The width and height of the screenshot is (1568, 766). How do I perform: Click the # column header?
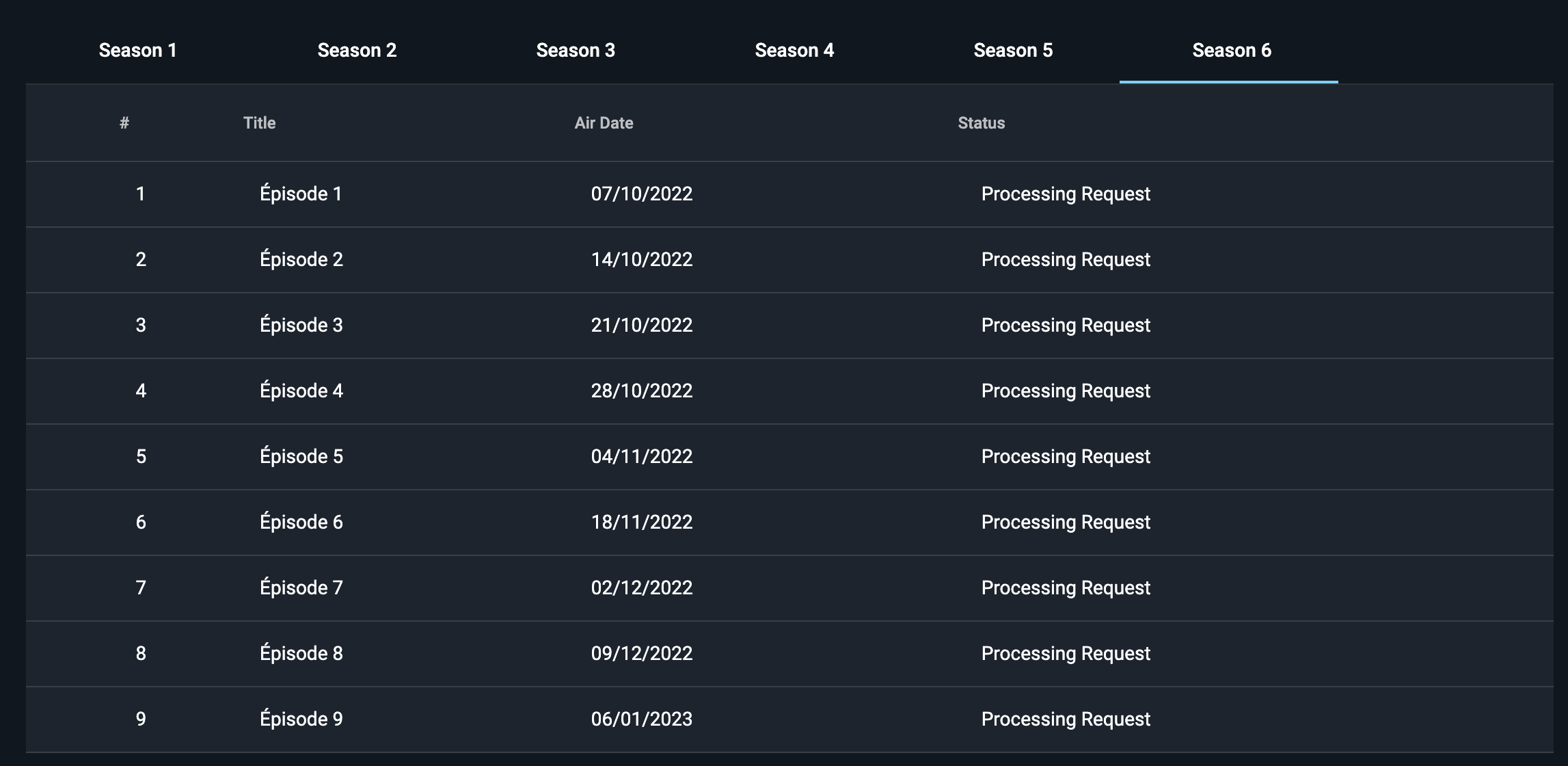tap(124, 123)
